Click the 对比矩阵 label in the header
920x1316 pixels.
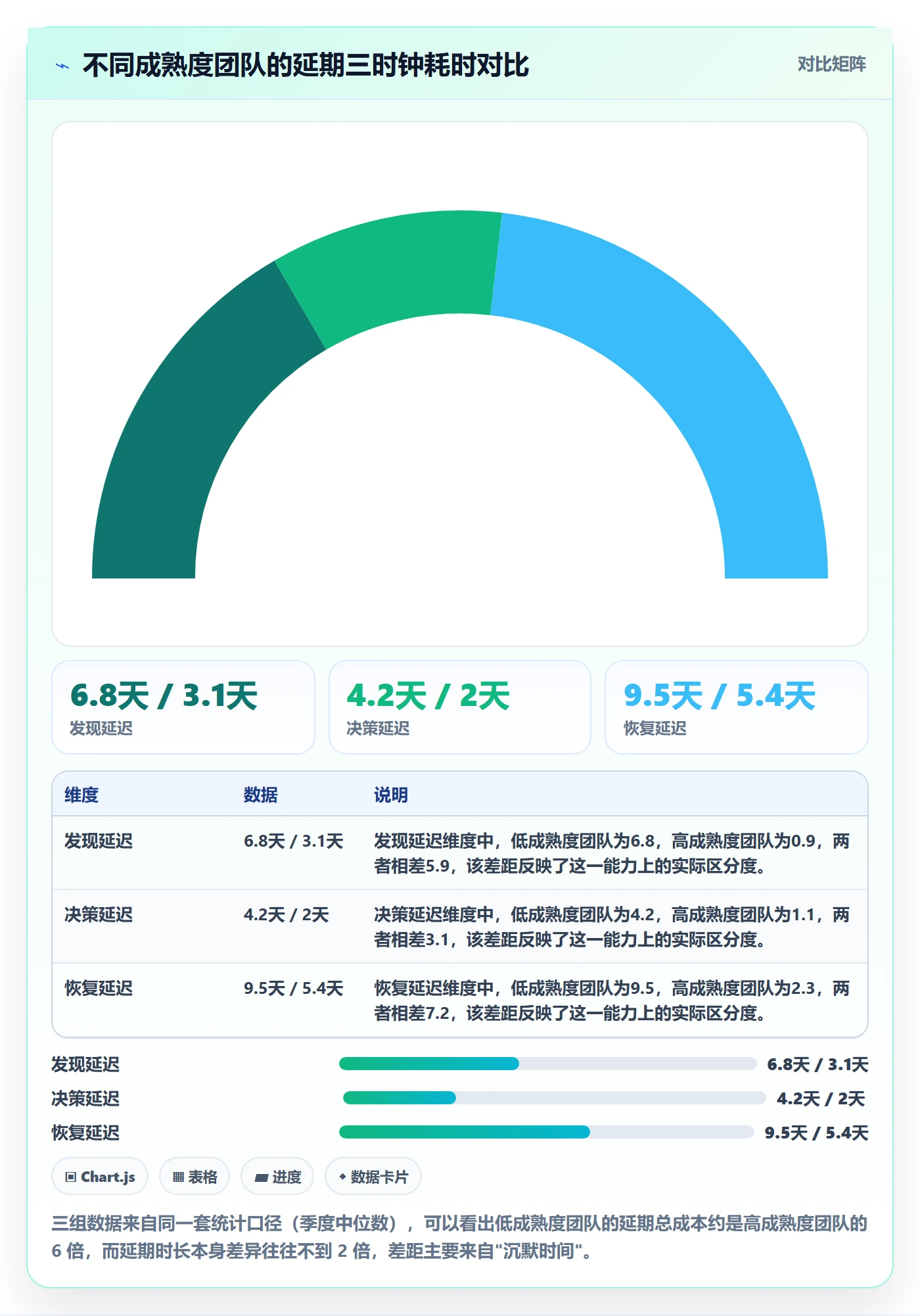click(831, 64)
